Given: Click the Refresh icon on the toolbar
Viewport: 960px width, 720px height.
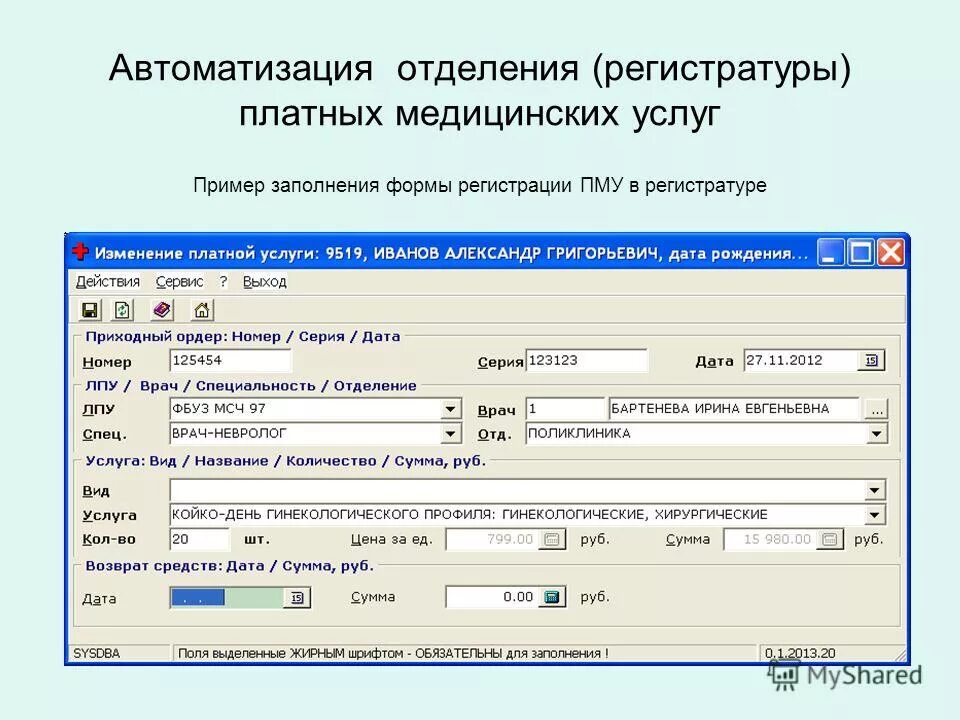Looking at the screenshot, I should 120,309.
